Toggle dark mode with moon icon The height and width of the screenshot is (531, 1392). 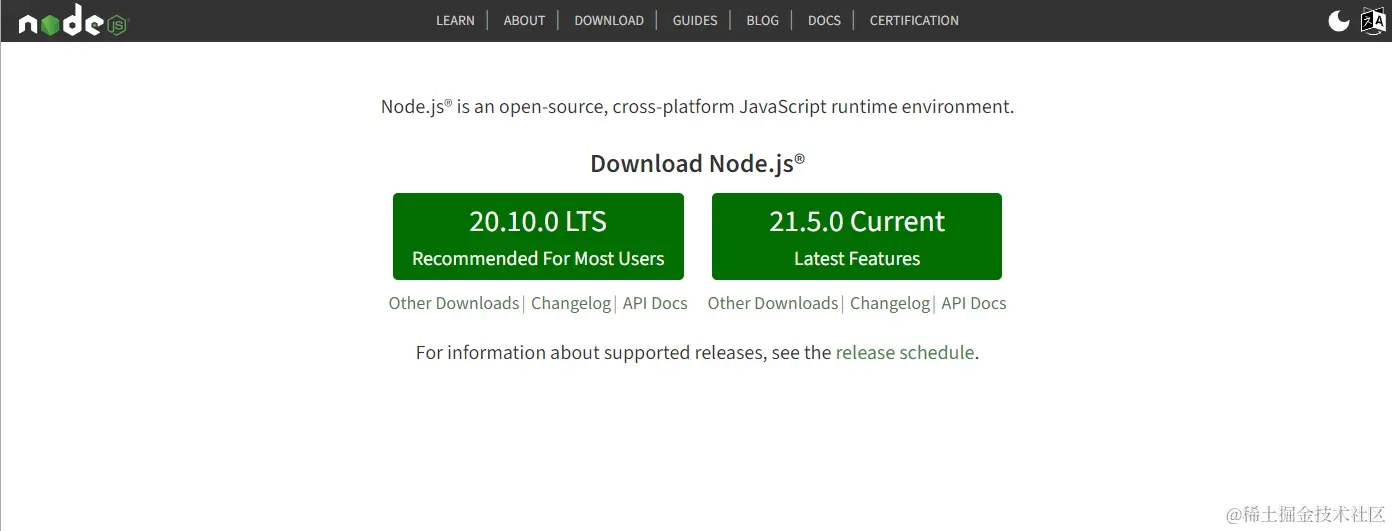click(1338, 20)
